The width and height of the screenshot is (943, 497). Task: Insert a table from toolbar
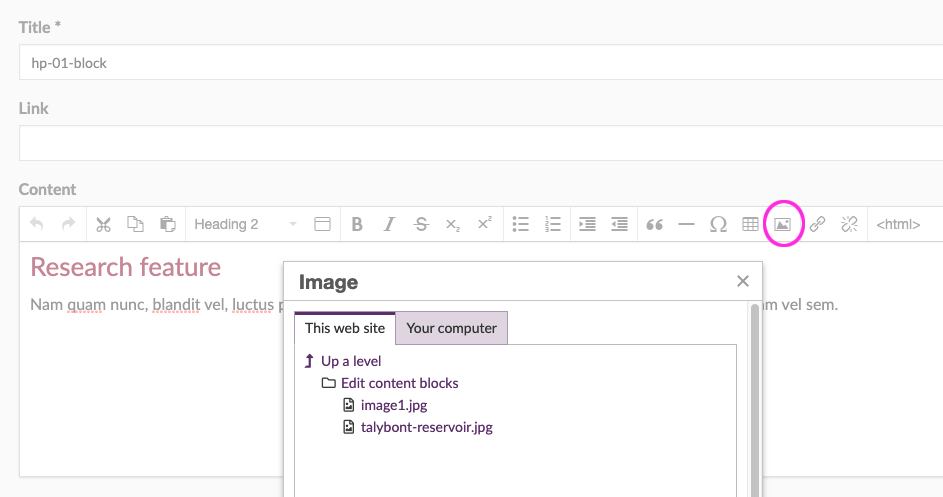click(750, 224)
